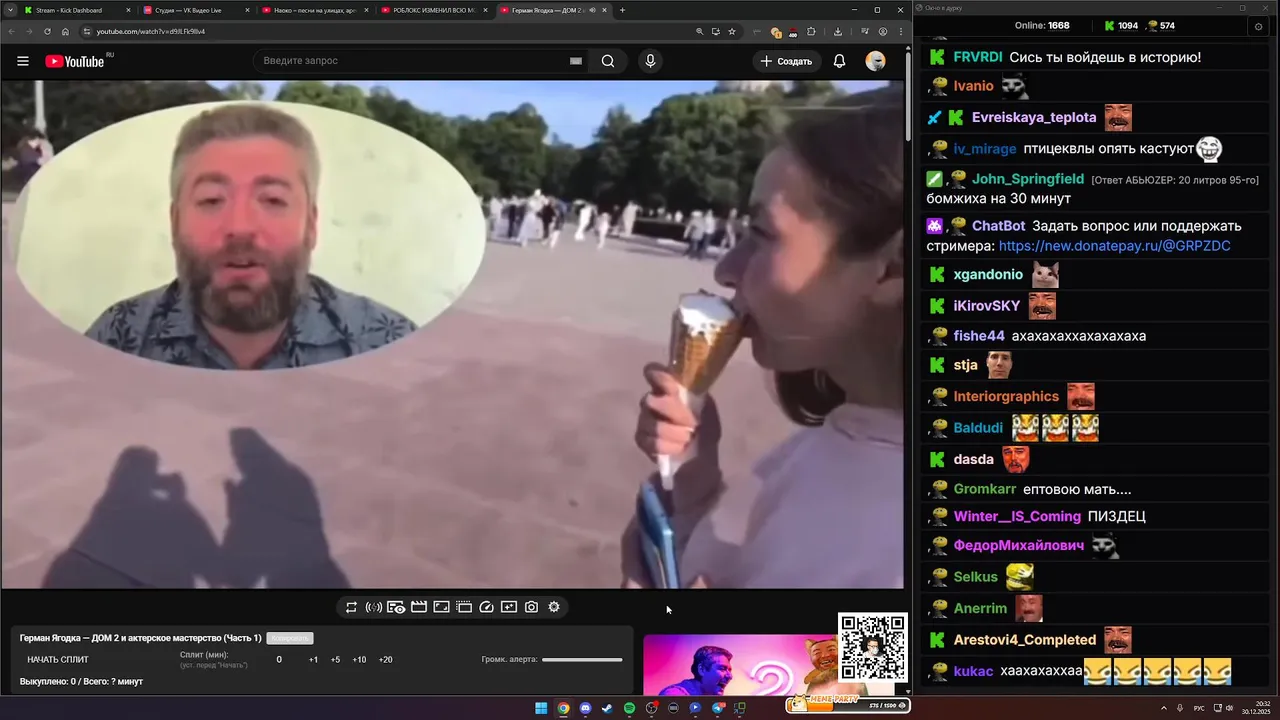Image resolution: width=1280 pixels, height=720 pixels.
Task: Open the browser extensions puzzle icon
Action: tap(811, 31)
